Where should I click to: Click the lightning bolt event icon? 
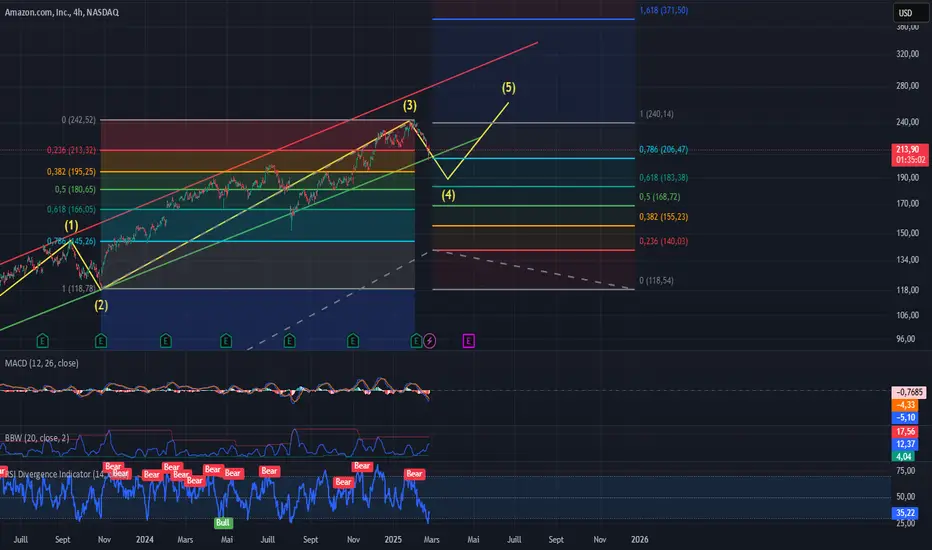pos(429,341)
